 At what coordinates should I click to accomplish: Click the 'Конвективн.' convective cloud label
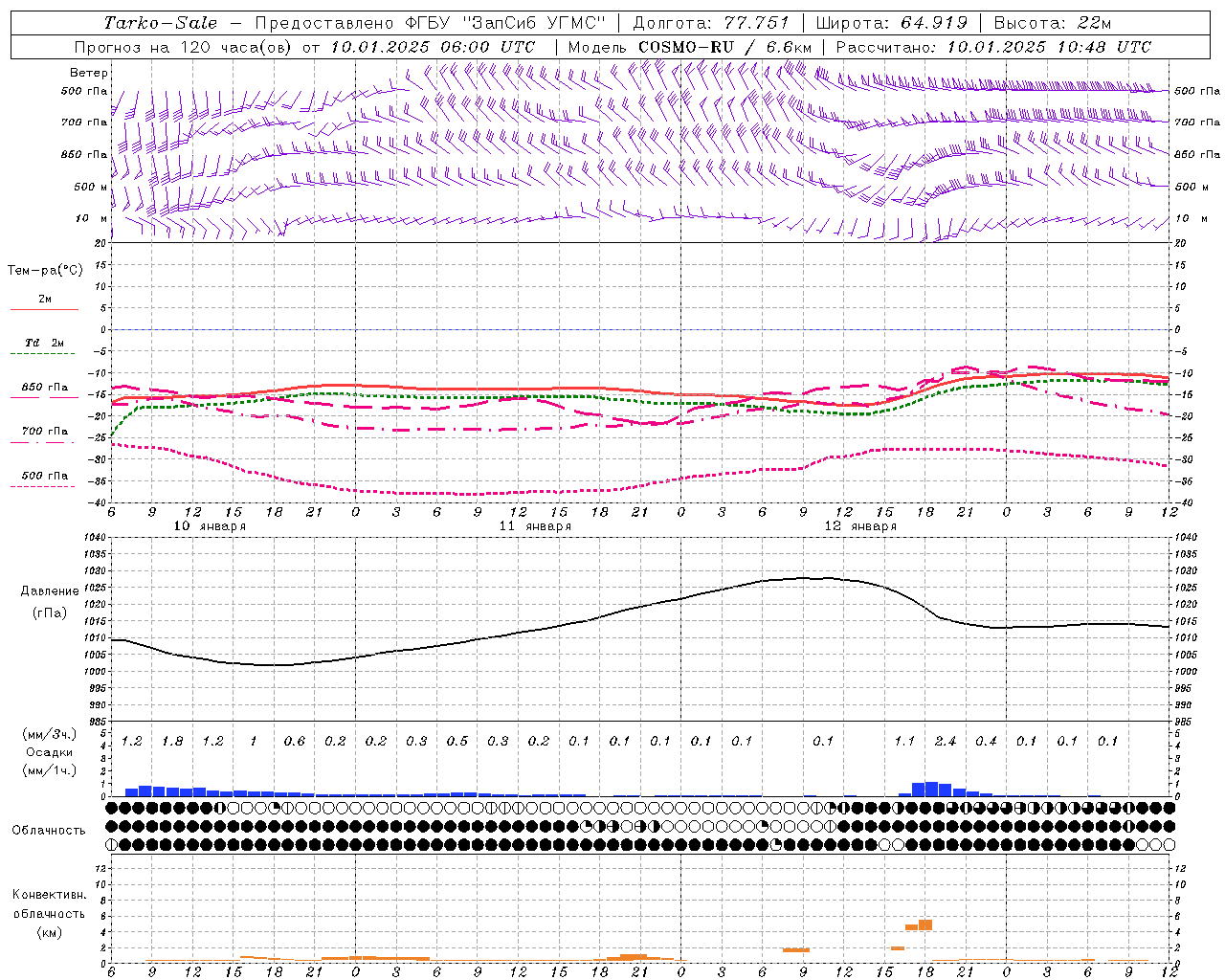[49, 895]
